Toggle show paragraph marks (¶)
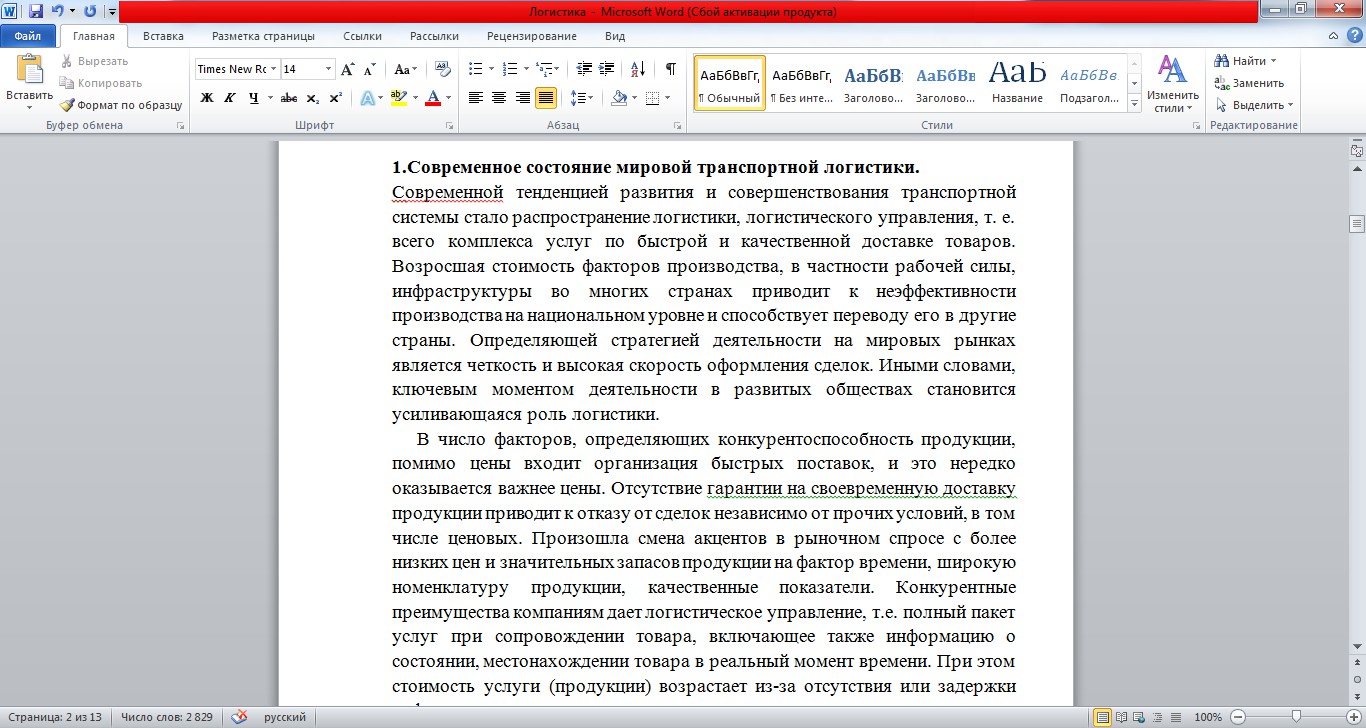The height and width of the screenshot is (728, 1366). [670, 69]
